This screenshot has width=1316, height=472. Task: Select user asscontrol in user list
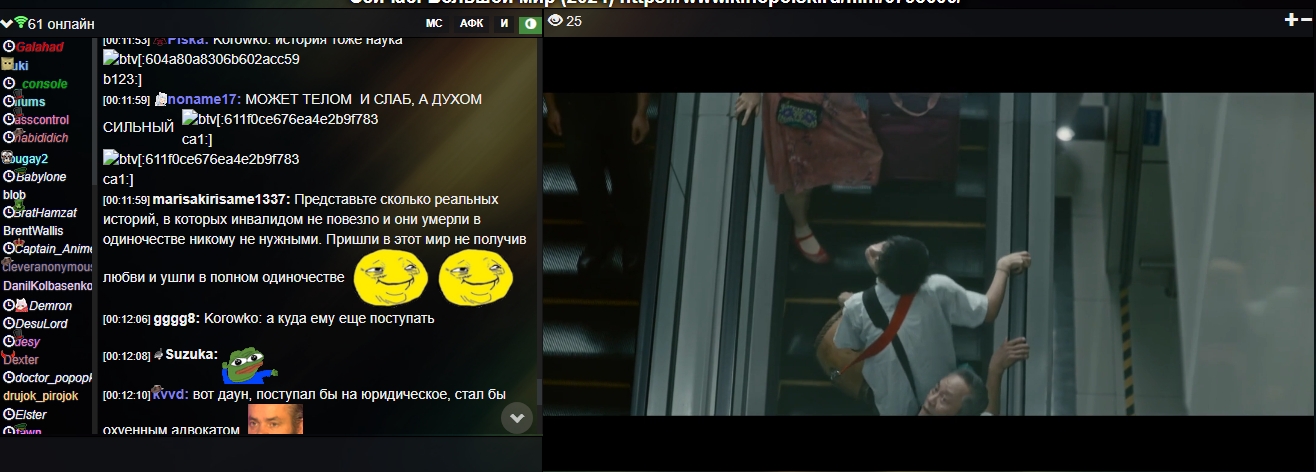click(42, 120)
